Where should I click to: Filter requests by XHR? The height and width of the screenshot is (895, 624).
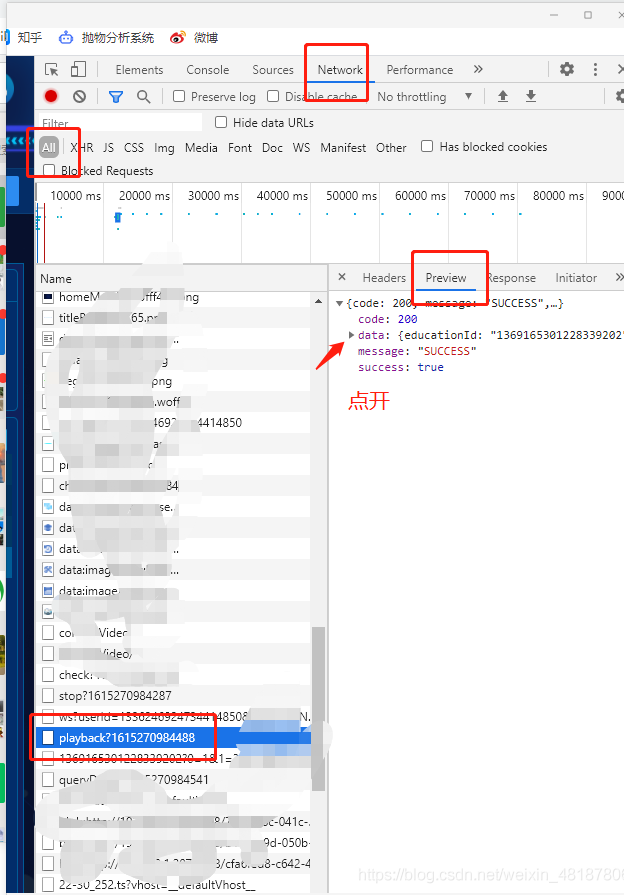click(82, 148)
